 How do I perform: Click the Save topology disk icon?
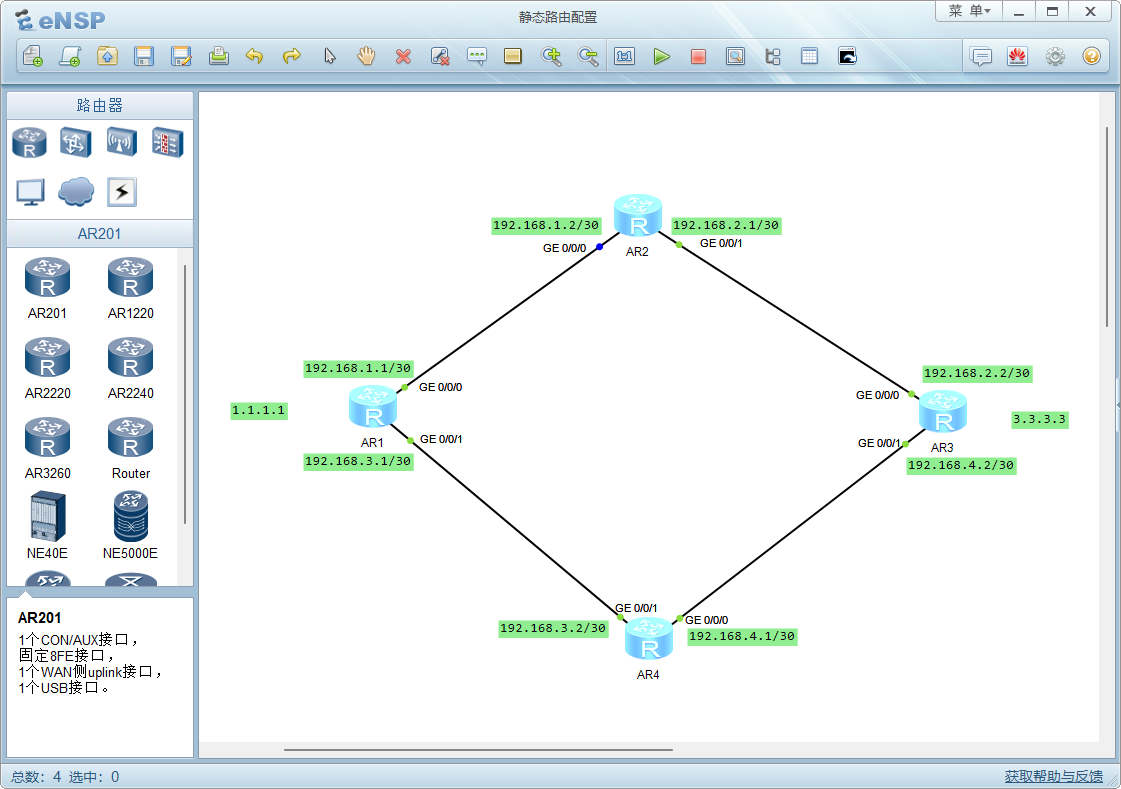pos(144,56)
